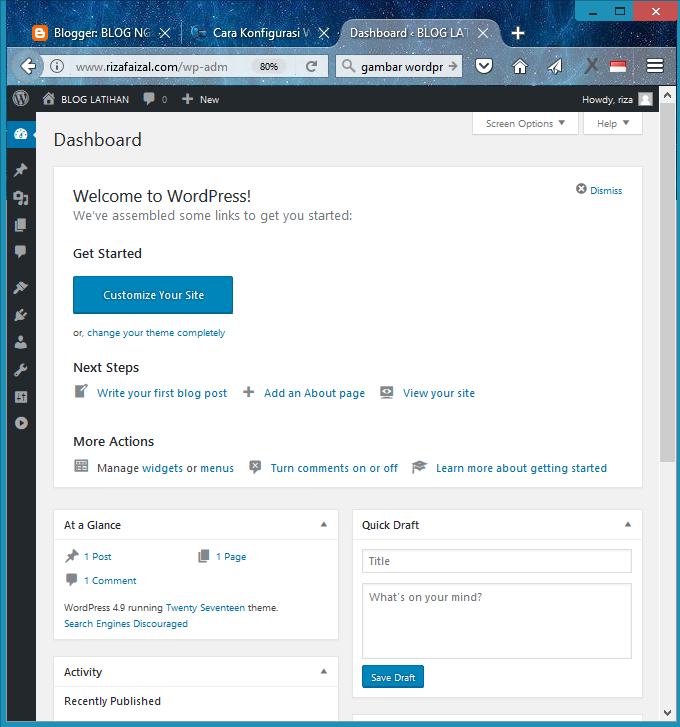The width and height of the screenshot is (680, 727).
Task: Open the Pages sidebar icon
Action: click(20, 225)
